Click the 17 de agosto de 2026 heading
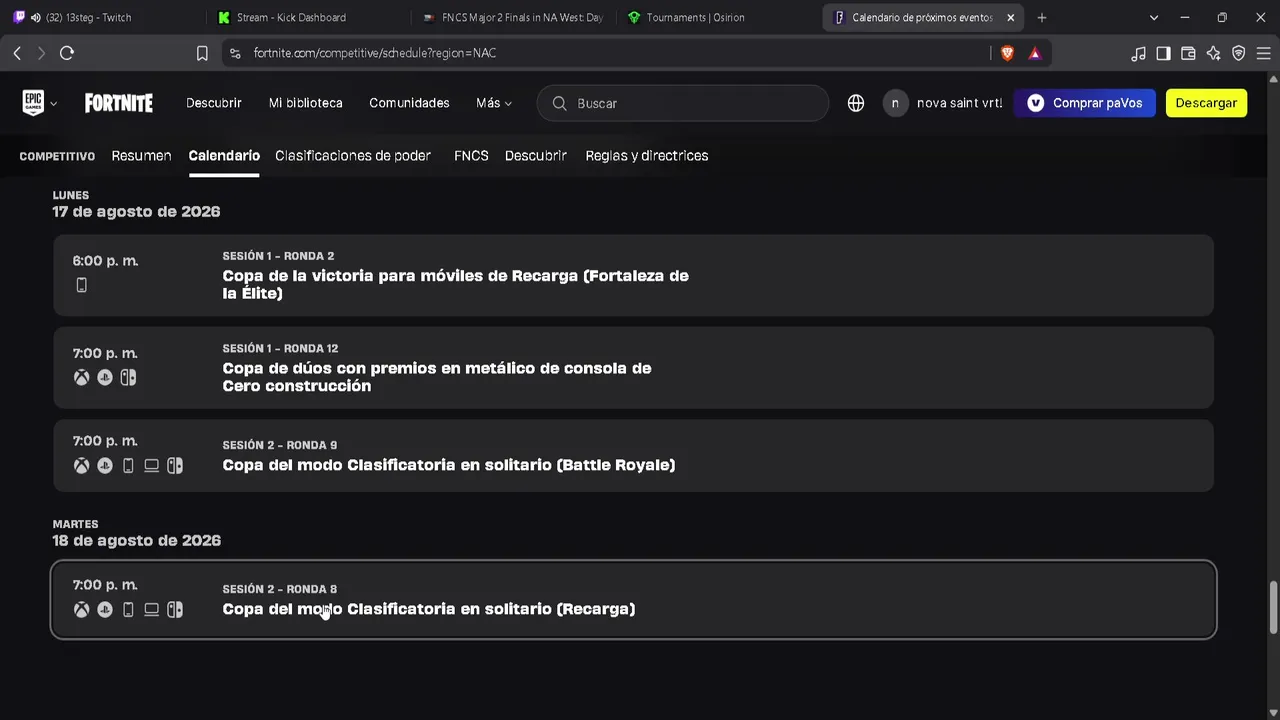This screenshot has height=720, width=1280. click(x=136, y=212)
